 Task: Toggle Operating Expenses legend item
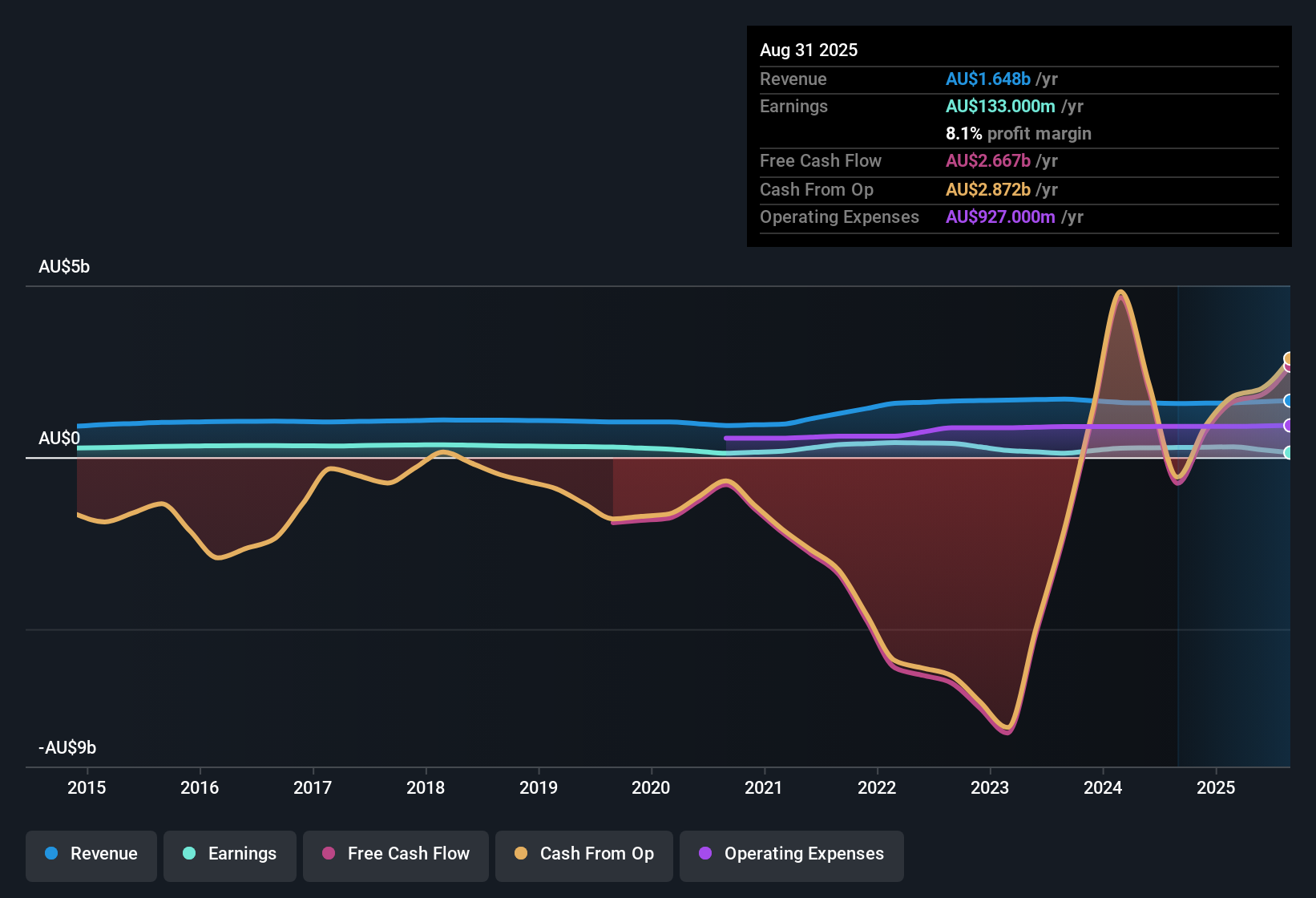tap(792, 854)
